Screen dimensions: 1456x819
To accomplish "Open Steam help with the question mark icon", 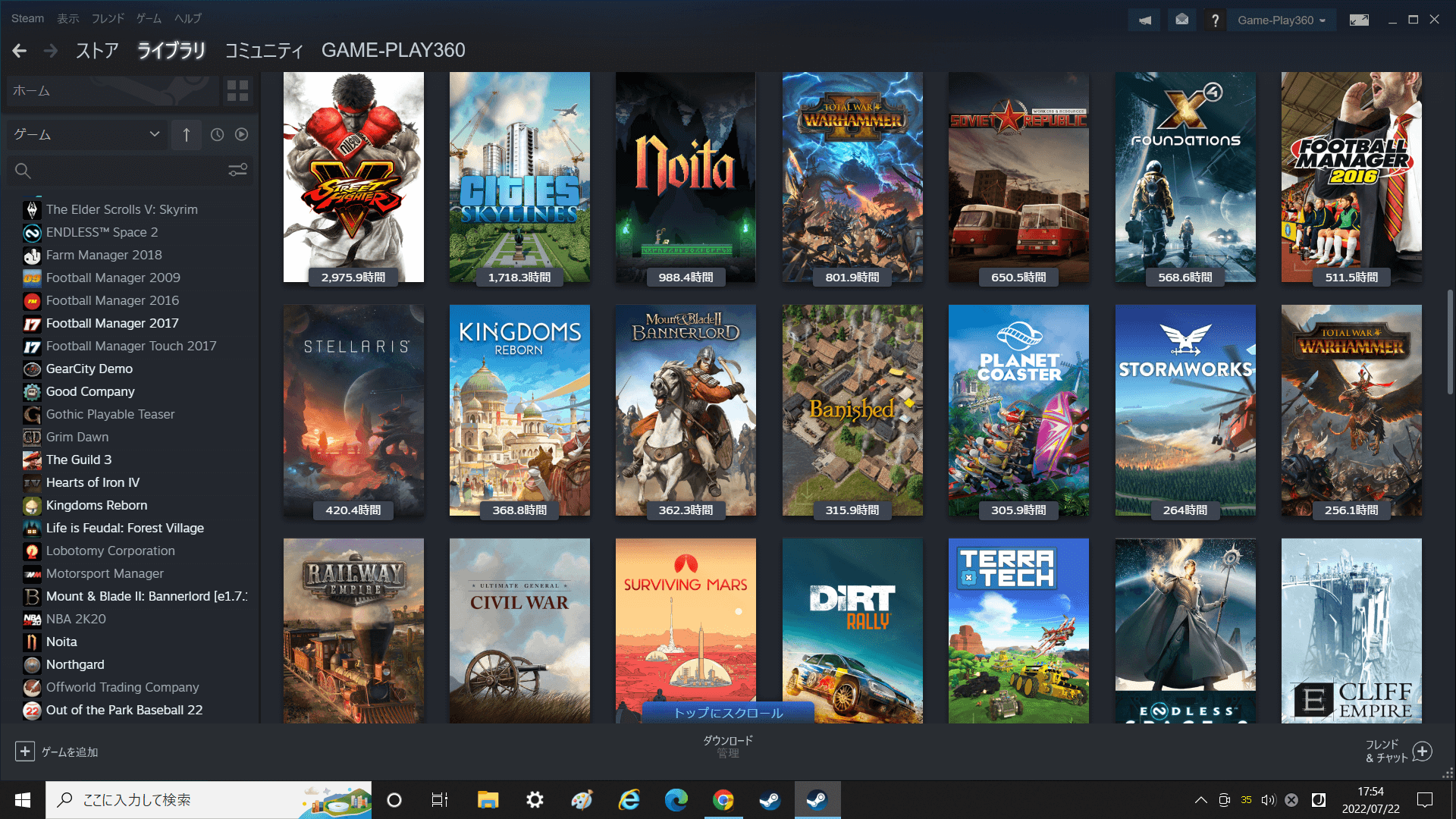I will (1215, 20).
